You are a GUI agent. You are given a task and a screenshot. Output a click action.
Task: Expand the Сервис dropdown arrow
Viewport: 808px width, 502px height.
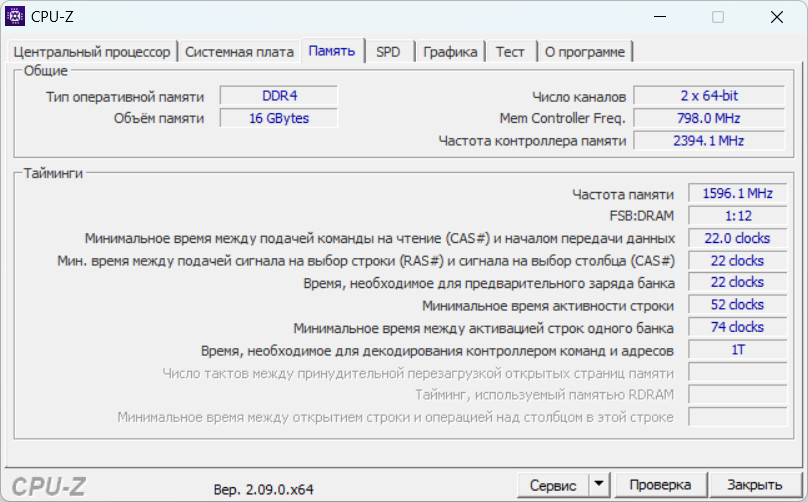pyautogui.click(x=599, y=484)
